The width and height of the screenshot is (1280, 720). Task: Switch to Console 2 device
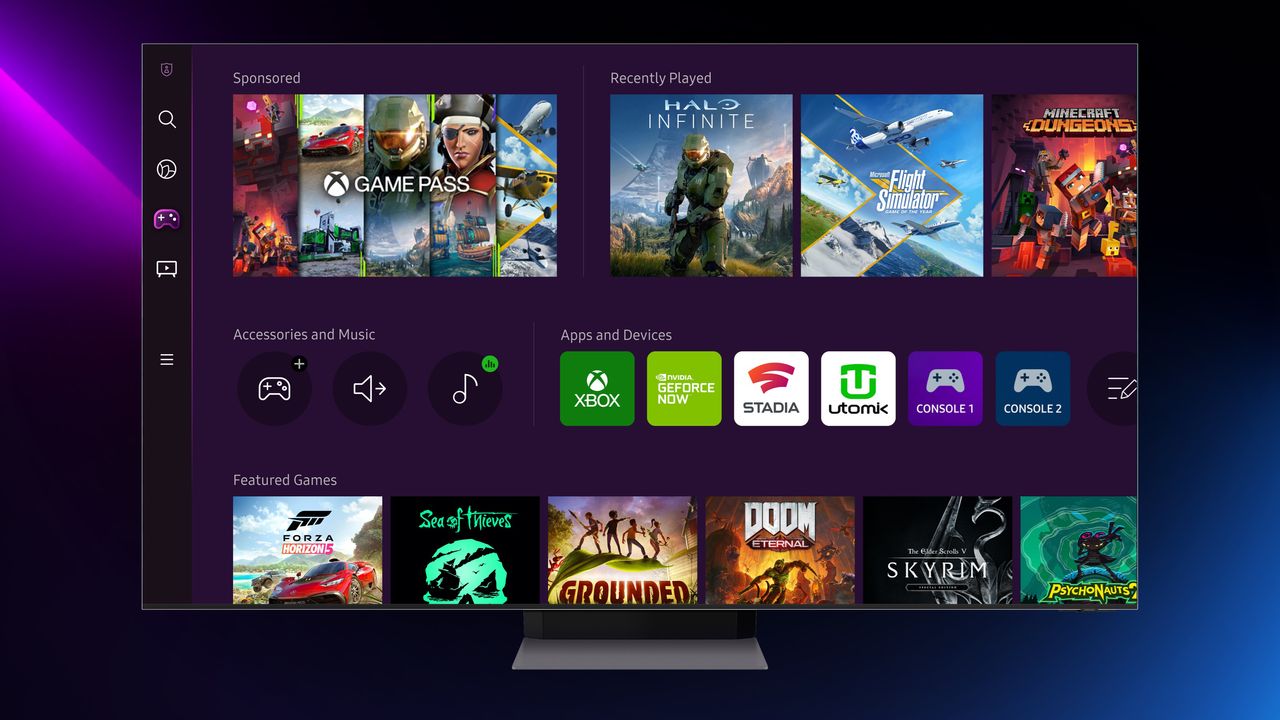[1032, 389]
